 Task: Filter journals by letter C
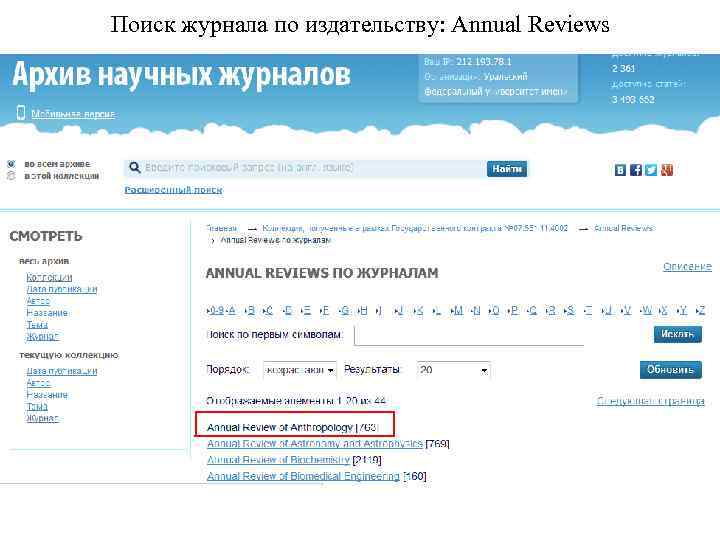[x=268, y=311]
